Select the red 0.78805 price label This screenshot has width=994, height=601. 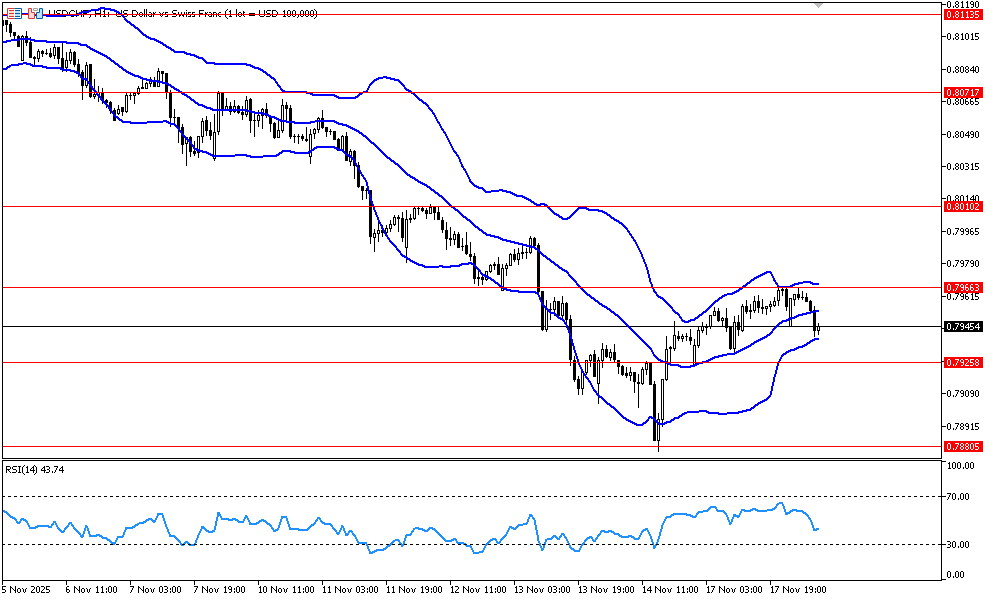click(962, 446)
